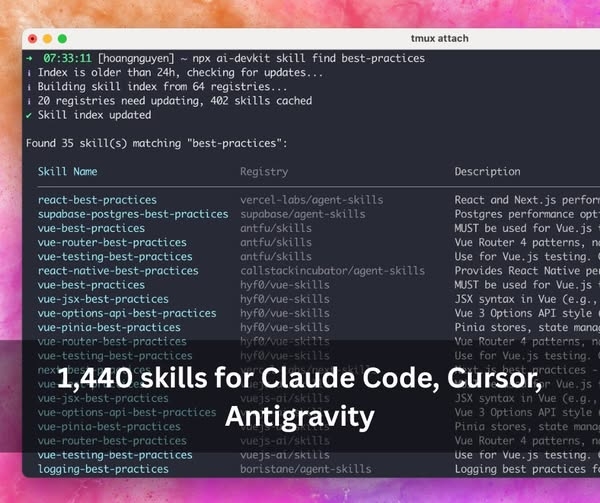This screenshot has width=600, height=503.
Task: Select the skill 'logging-best-practices'
Action: tap(103, 469)
